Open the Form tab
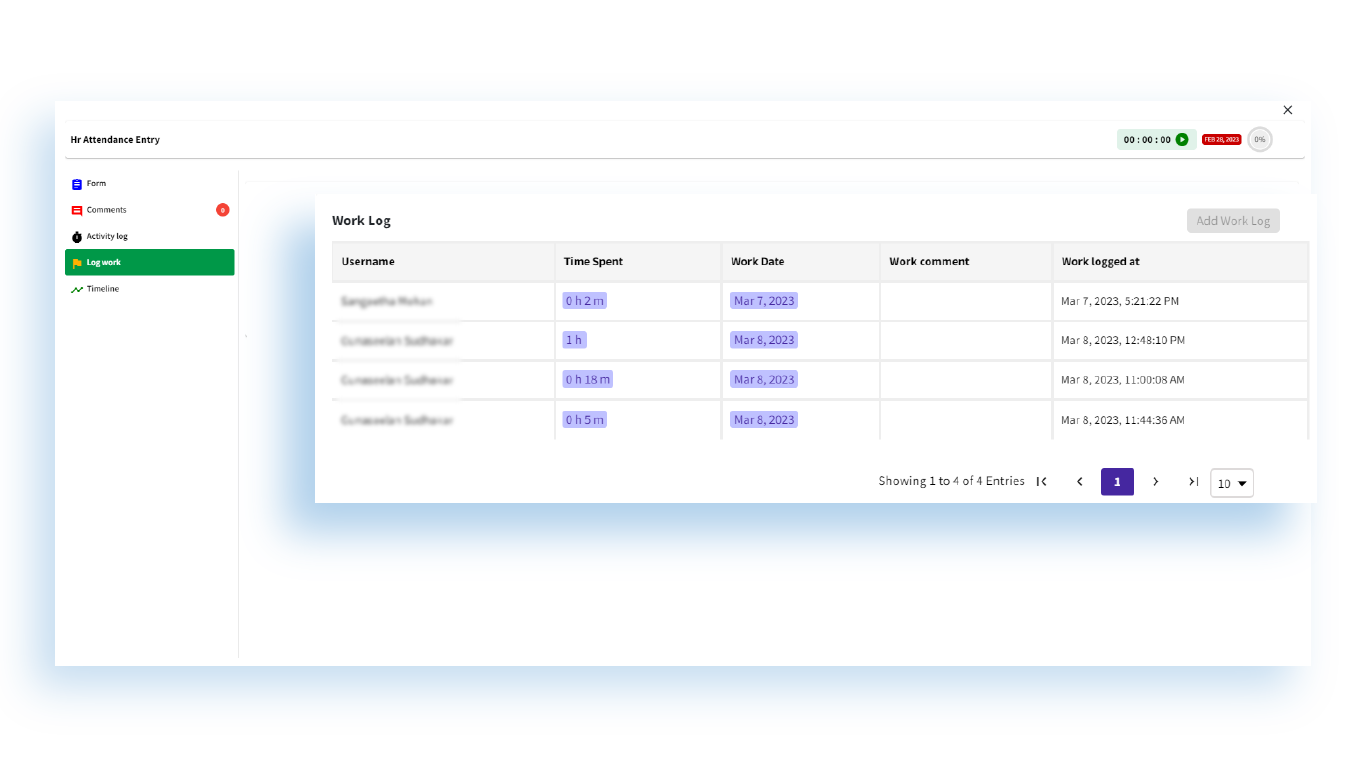The height and width of the screenshot is (768, 1366). point(95,183)
